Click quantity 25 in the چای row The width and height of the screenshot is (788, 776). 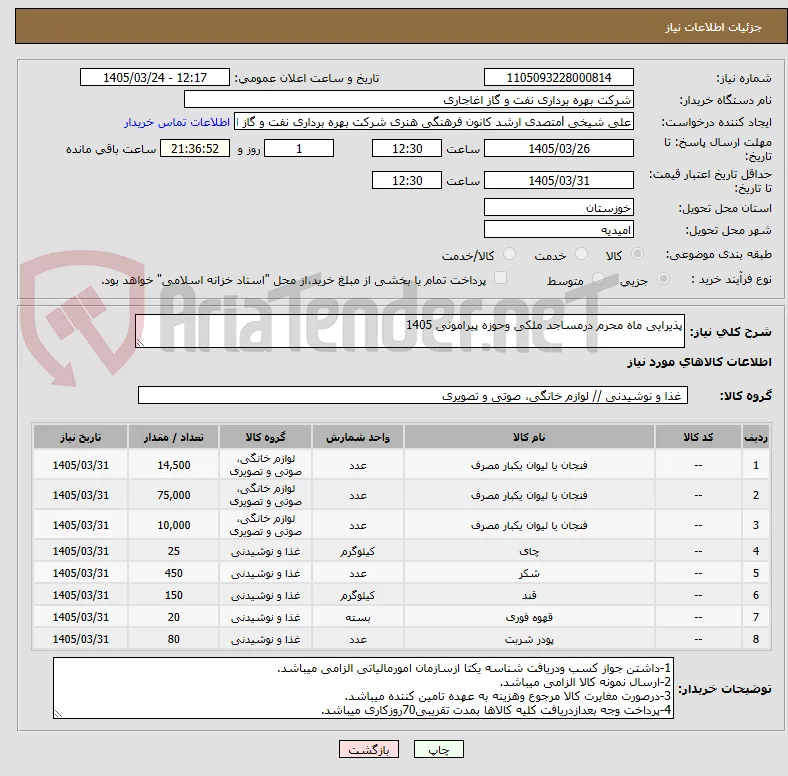click(x=173, y=551)
